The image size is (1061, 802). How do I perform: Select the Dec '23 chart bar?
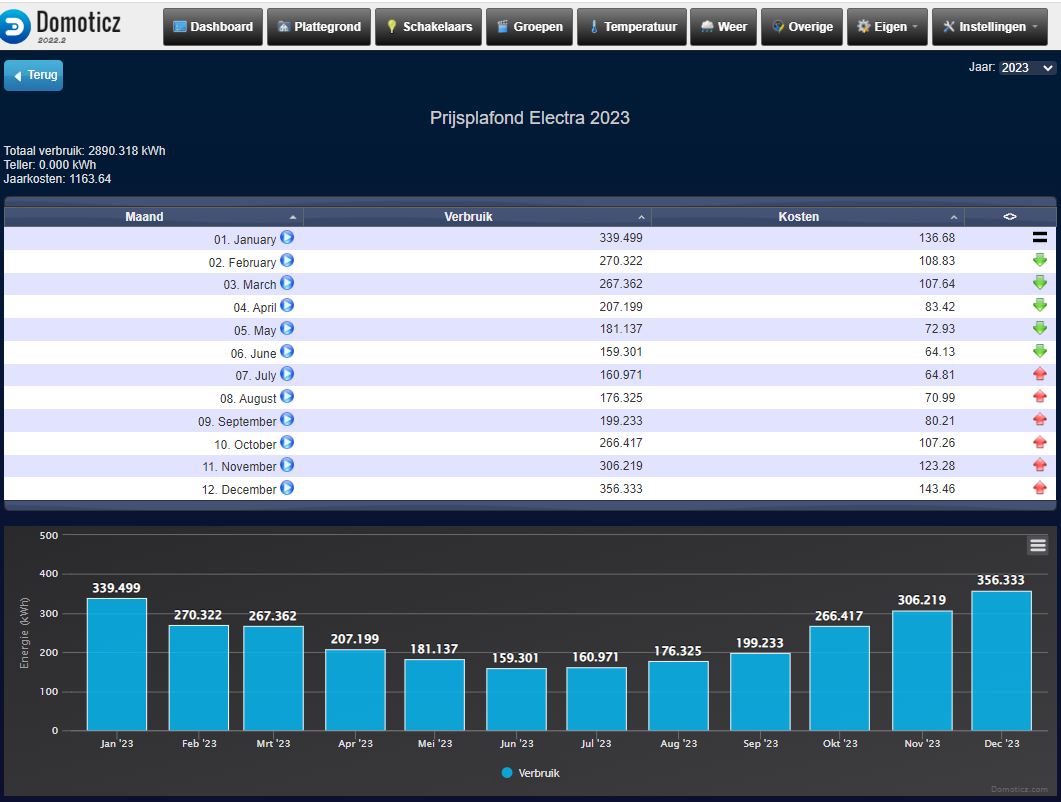pos(1001,661)
